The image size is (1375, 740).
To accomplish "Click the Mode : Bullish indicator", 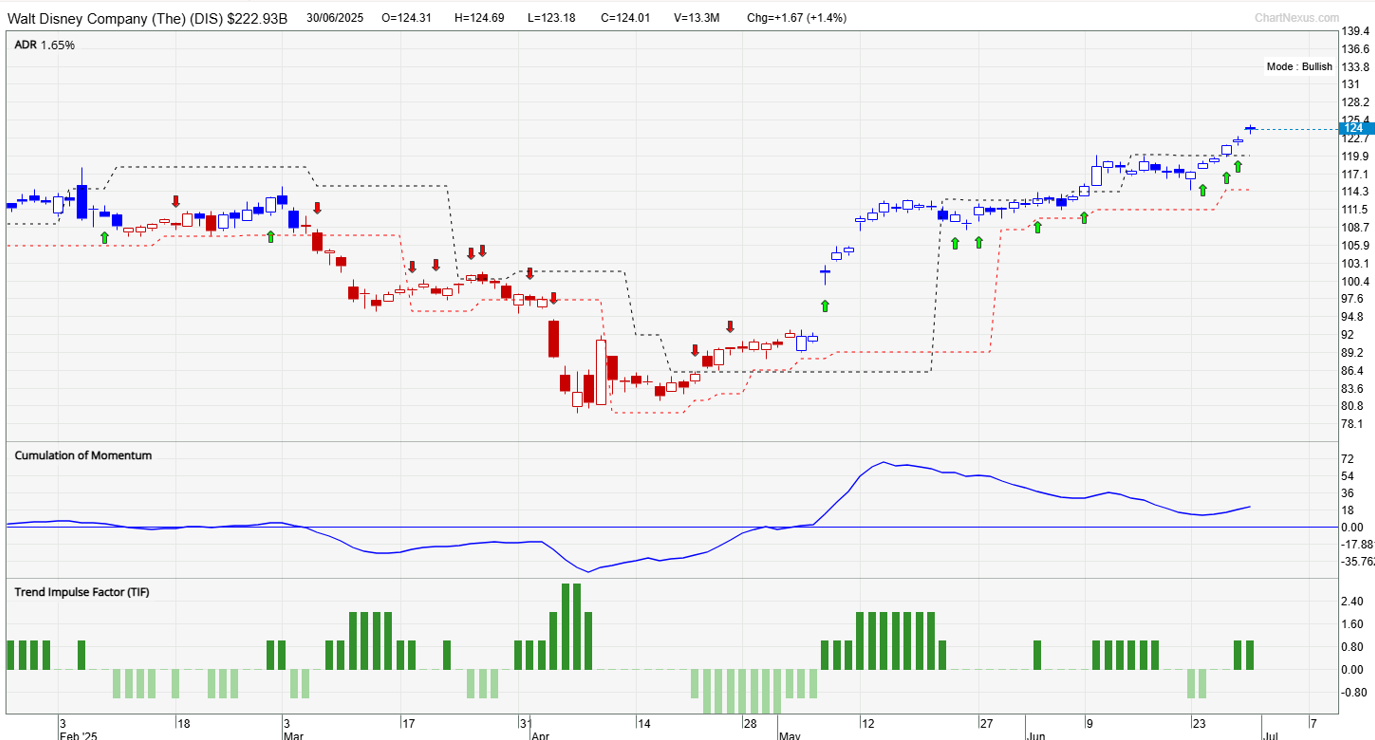I will 1300,67.
